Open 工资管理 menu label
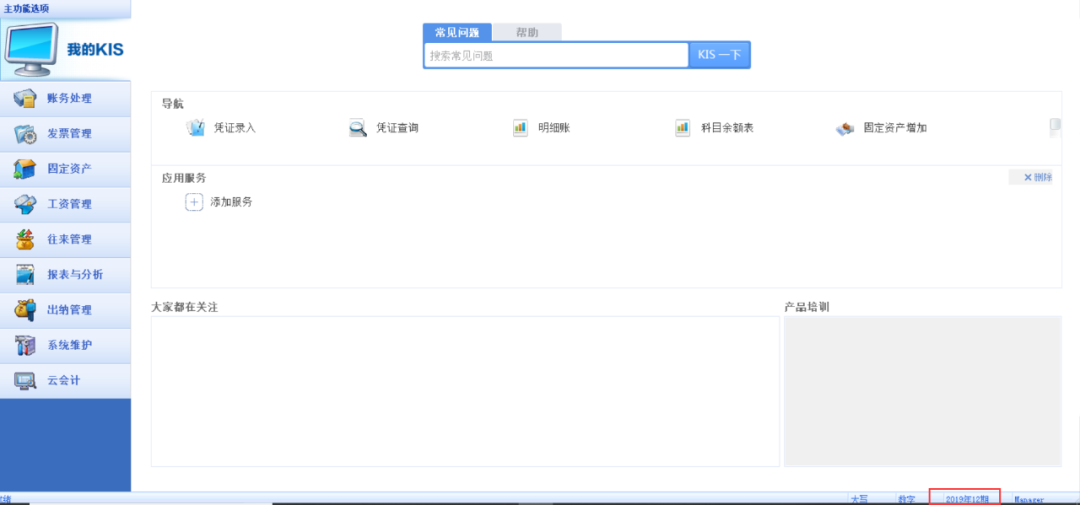The width and height of the screenshot is (1080, 505). pyautogui.click(x=69, y=204)
